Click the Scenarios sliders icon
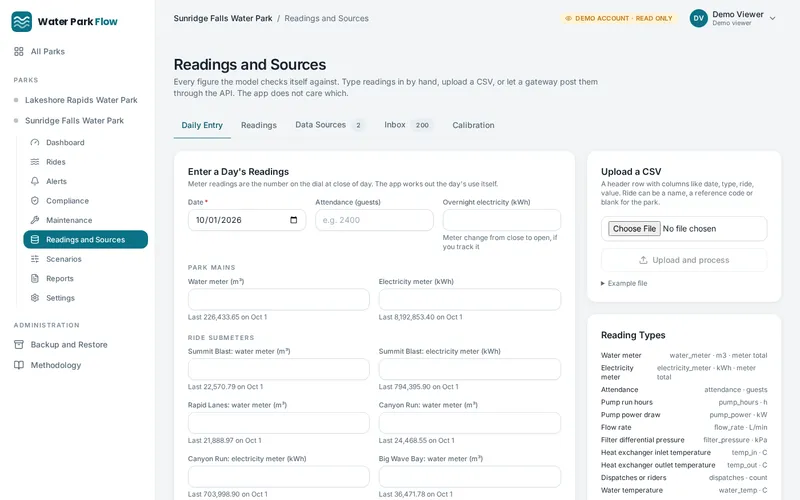Image resolution: width=800 pixels, height=500 pixels. [35, 259]
